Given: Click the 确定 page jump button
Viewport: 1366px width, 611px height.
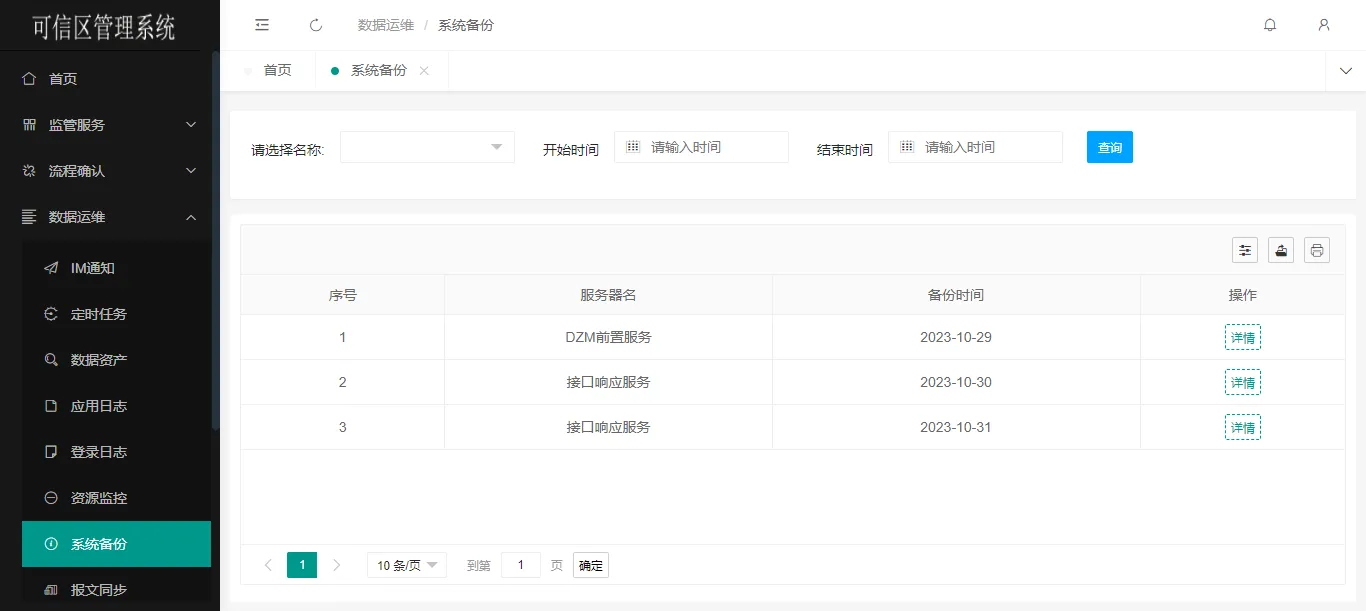Looking at the screenshot, I should point(590,565).
